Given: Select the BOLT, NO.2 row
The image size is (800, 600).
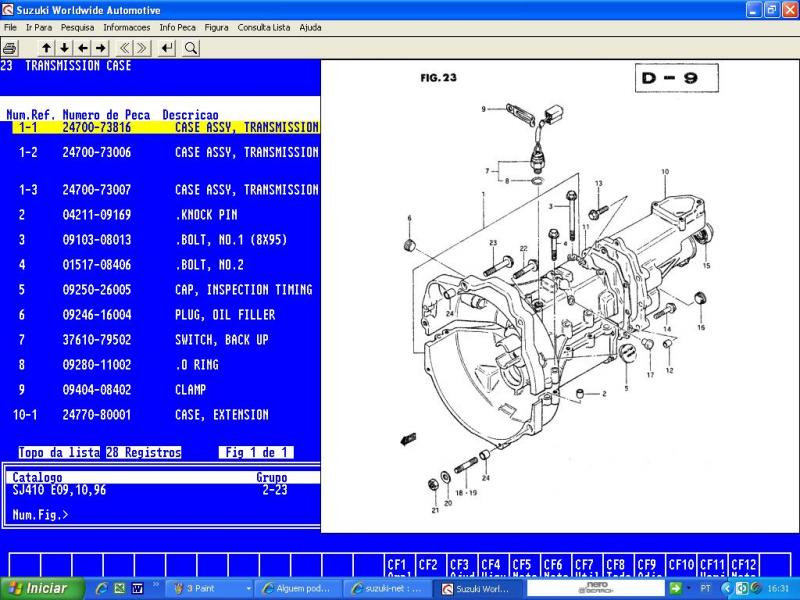Looking at the screenshot, I should pos(166,265).
